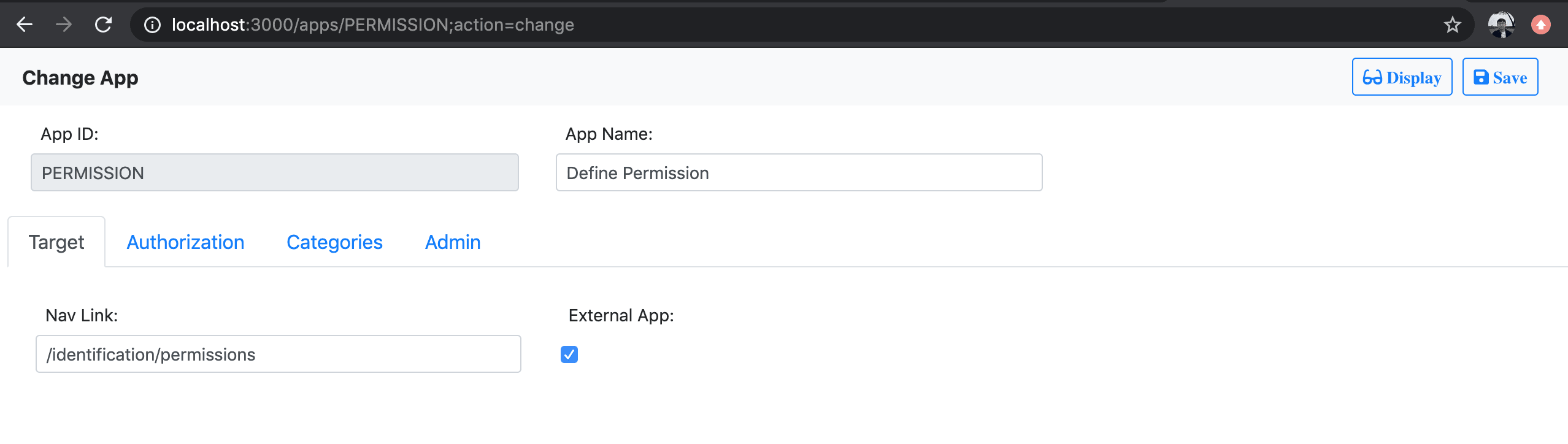
Task: Uncheck the External App checkbox
Action: click(x=569, y=354)
